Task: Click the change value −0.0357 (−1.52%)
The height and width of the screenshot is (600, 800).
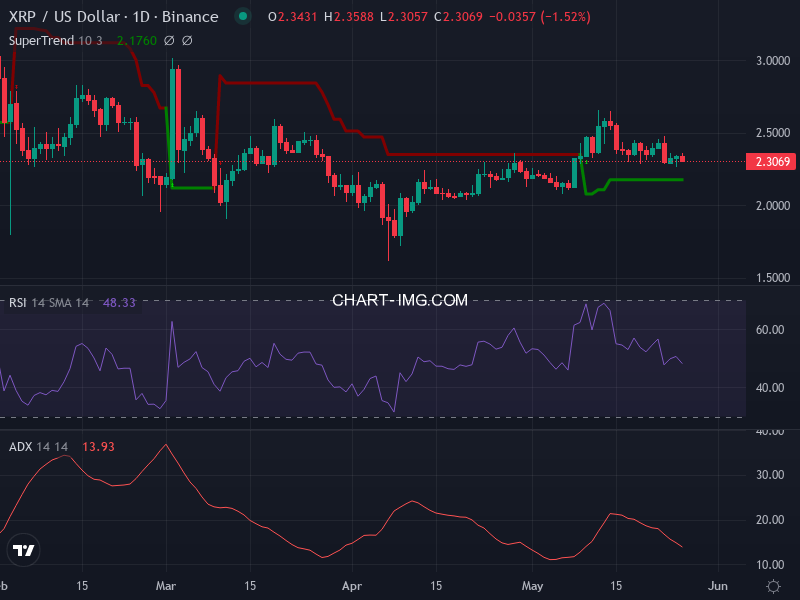Action: pos(540,17)
